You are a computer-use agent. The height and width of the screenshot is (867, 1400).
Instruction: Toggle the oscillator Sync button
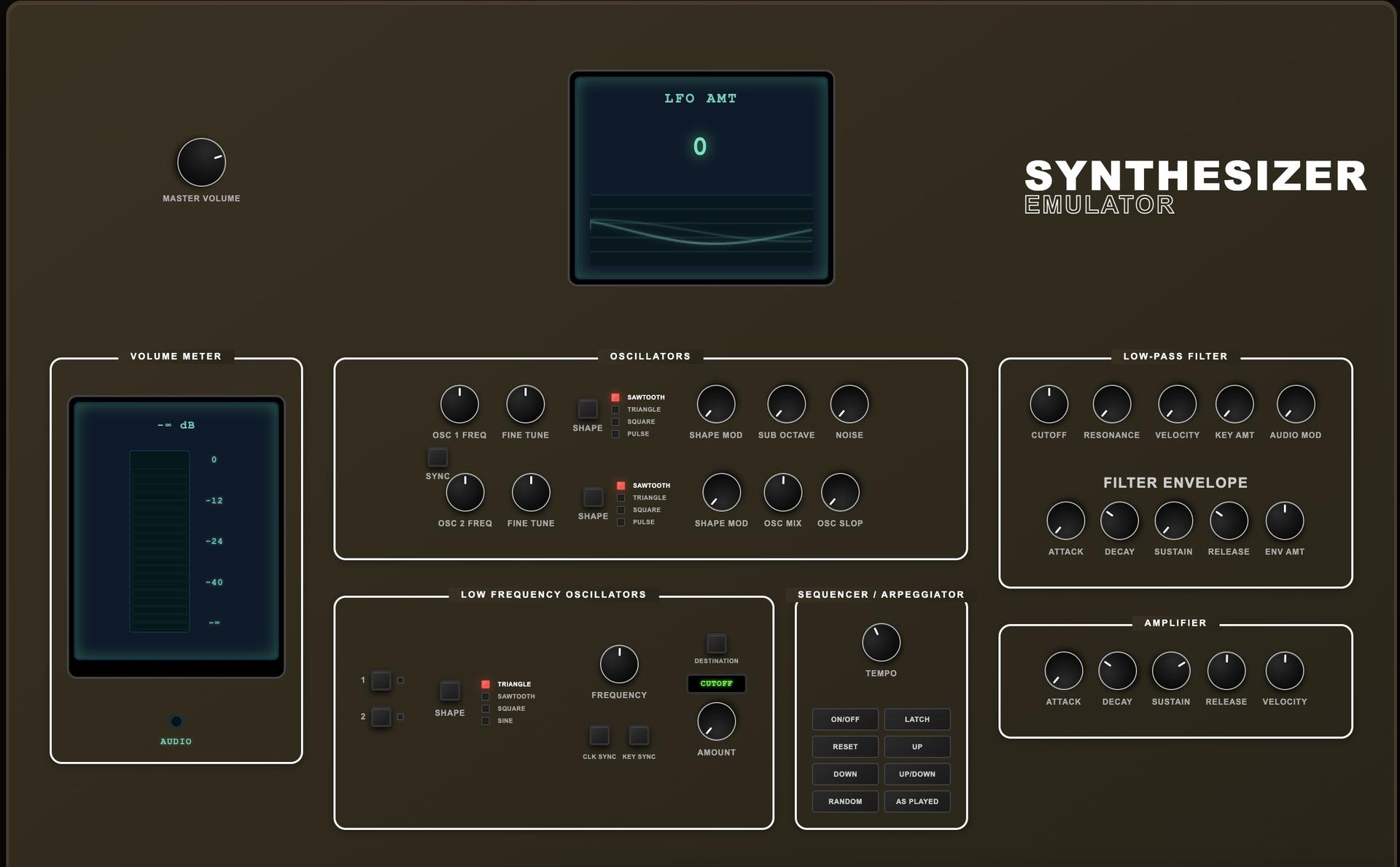point(437,457)
